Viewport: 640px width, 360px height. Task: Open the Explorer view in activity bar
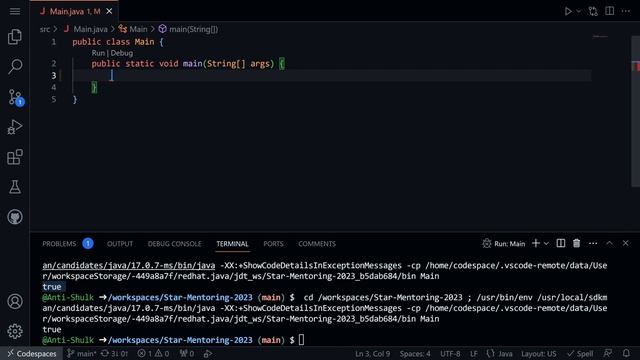coord(15,37)
